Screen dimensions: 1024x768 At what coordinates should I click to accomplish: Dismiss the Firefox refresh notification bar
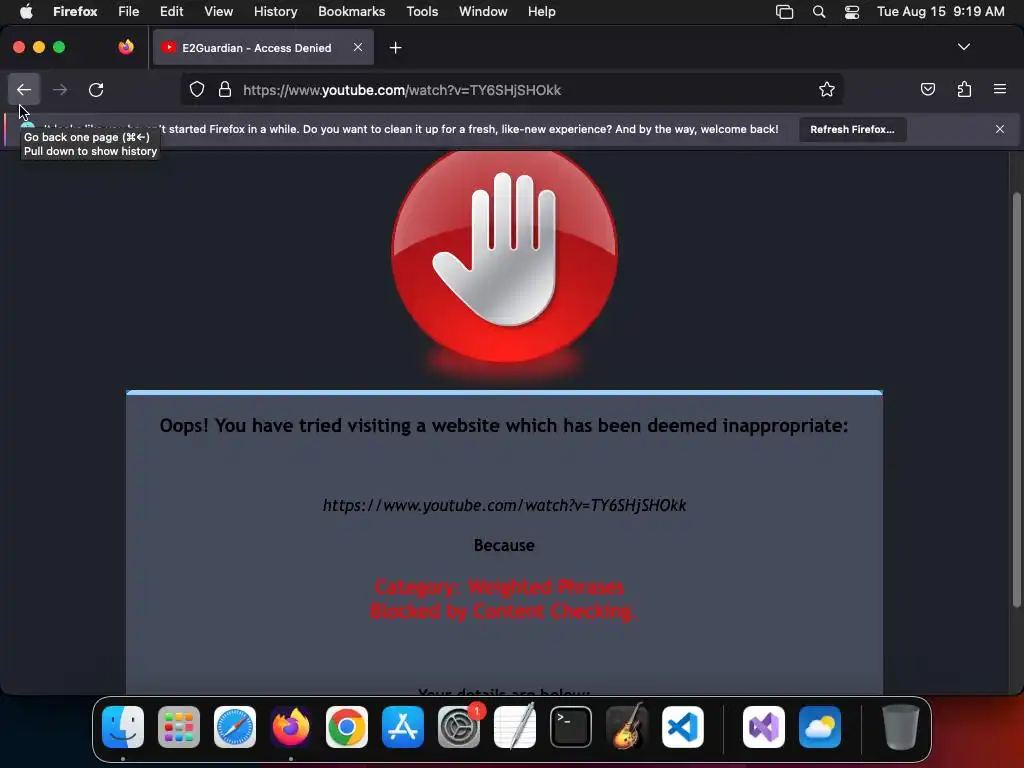999,129
